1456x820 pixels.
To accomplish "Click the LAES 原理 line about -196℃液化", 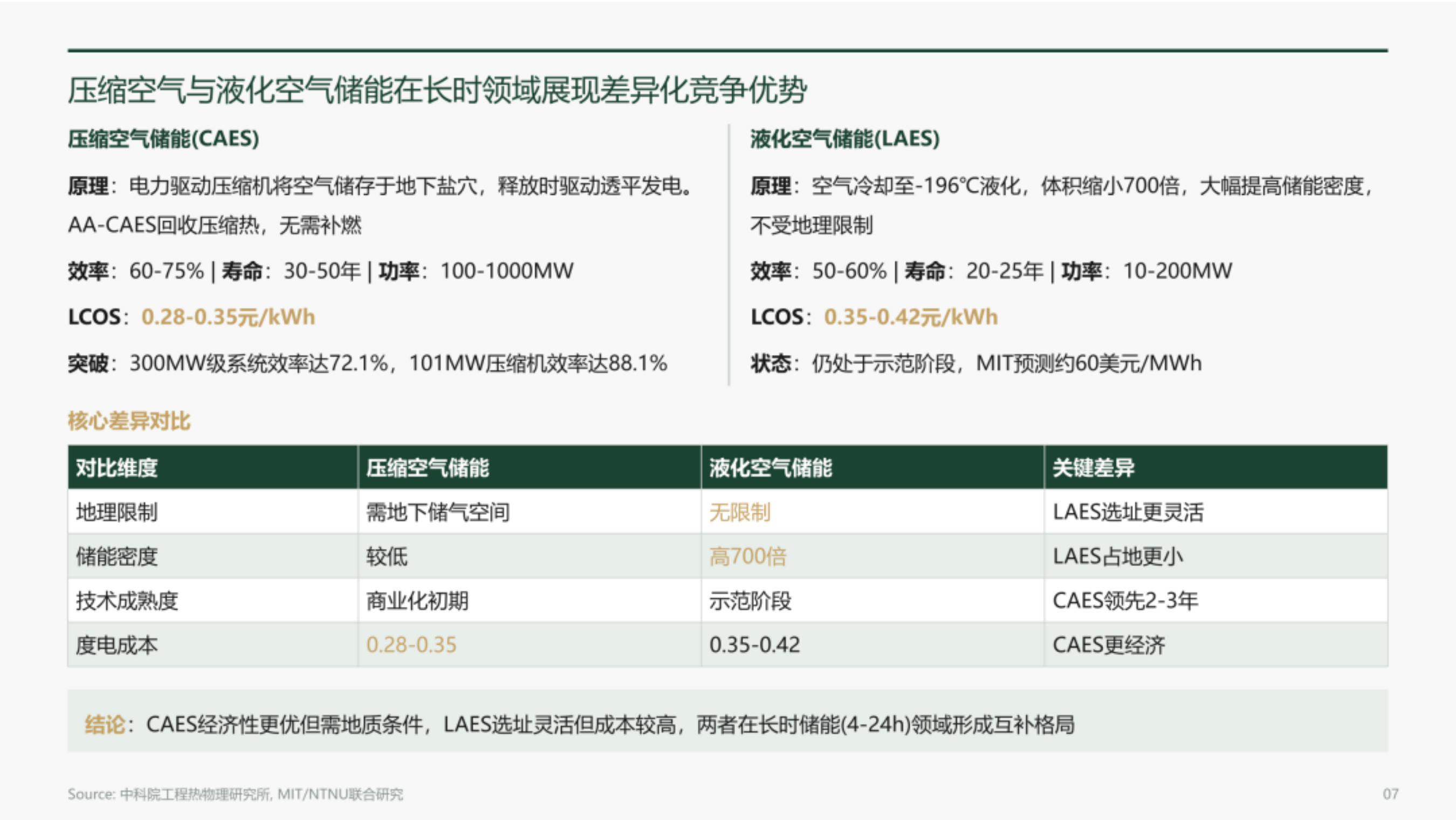I will (x=1062, y=186).
